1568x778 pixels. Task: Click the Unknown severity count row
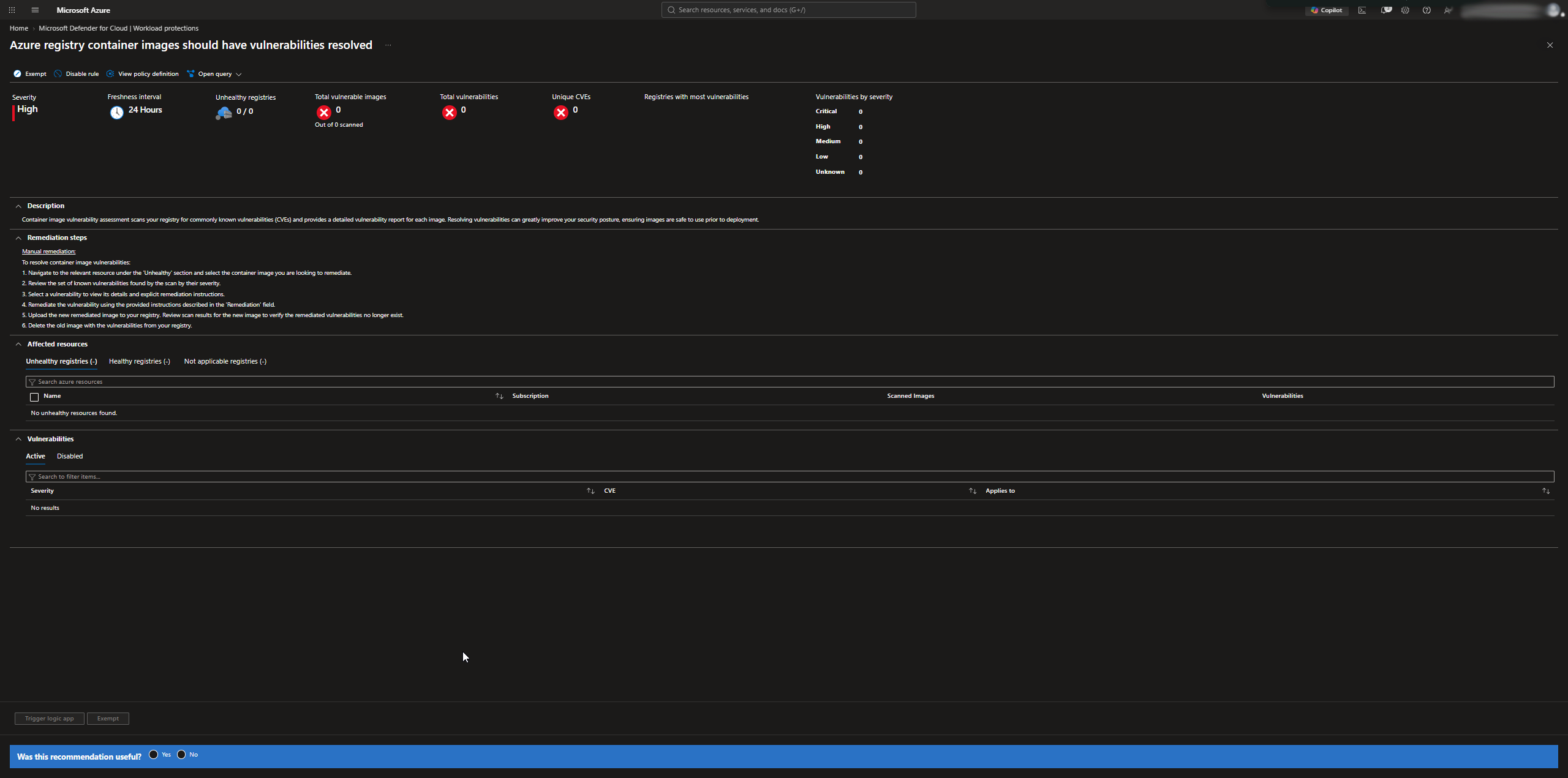[839, 172]
